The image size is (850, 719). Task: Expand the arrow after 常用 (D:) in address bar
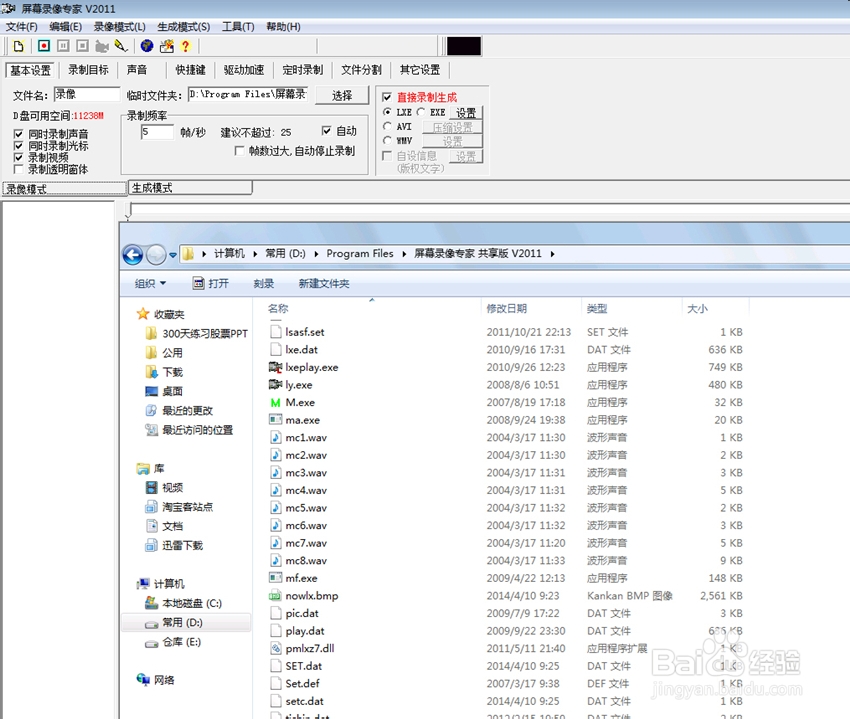click(316, 254)
